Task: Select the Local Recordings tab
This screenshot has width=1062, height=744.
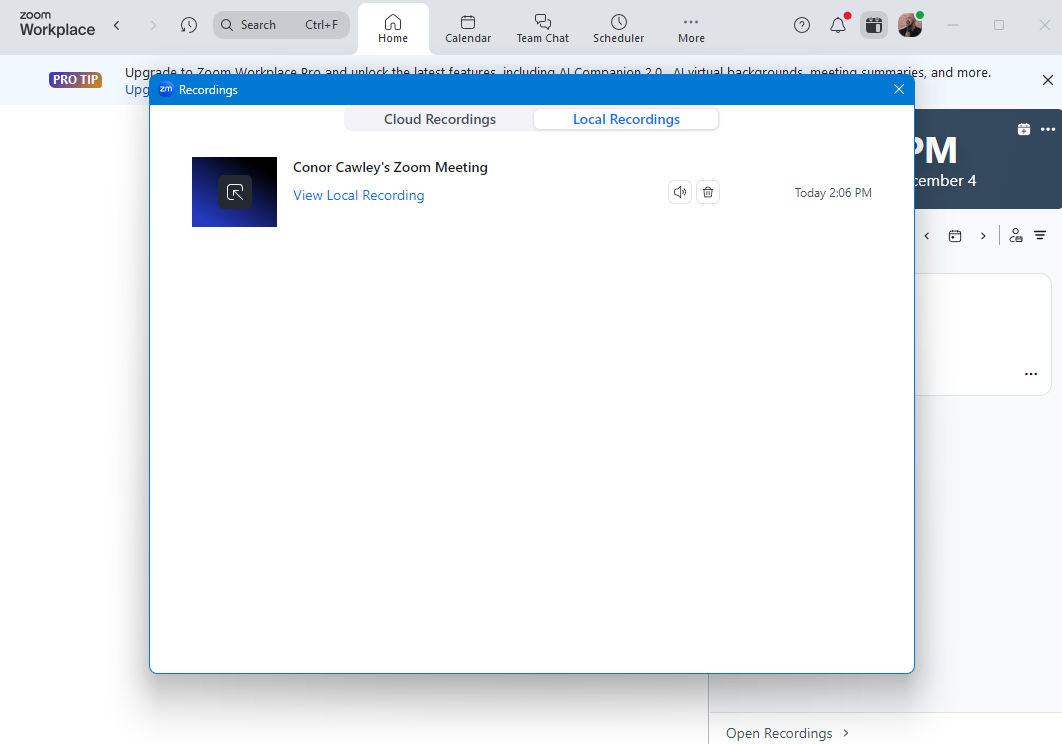Action: pos(626,119)
